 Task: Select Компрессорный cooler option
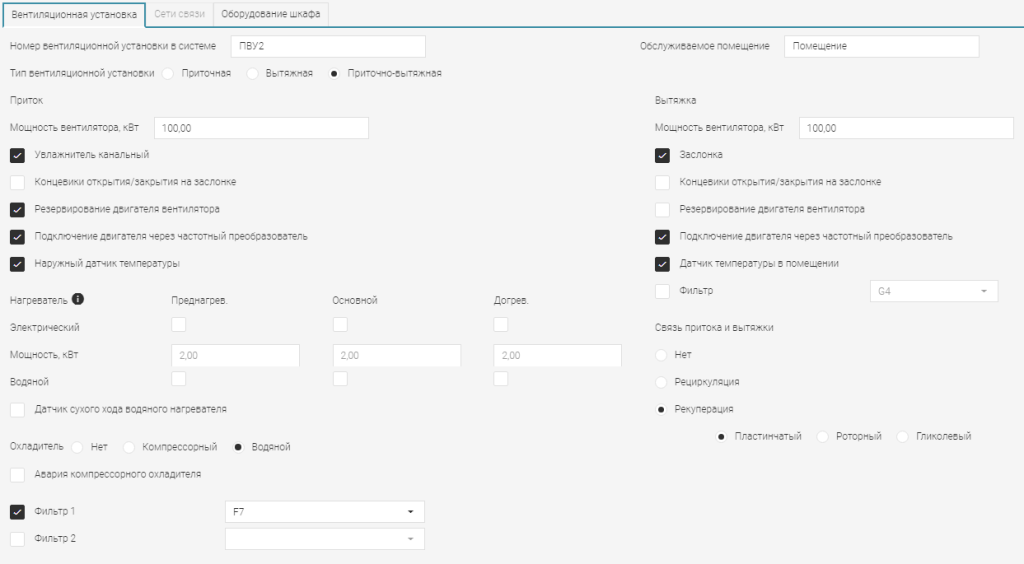tap(130, 447)
